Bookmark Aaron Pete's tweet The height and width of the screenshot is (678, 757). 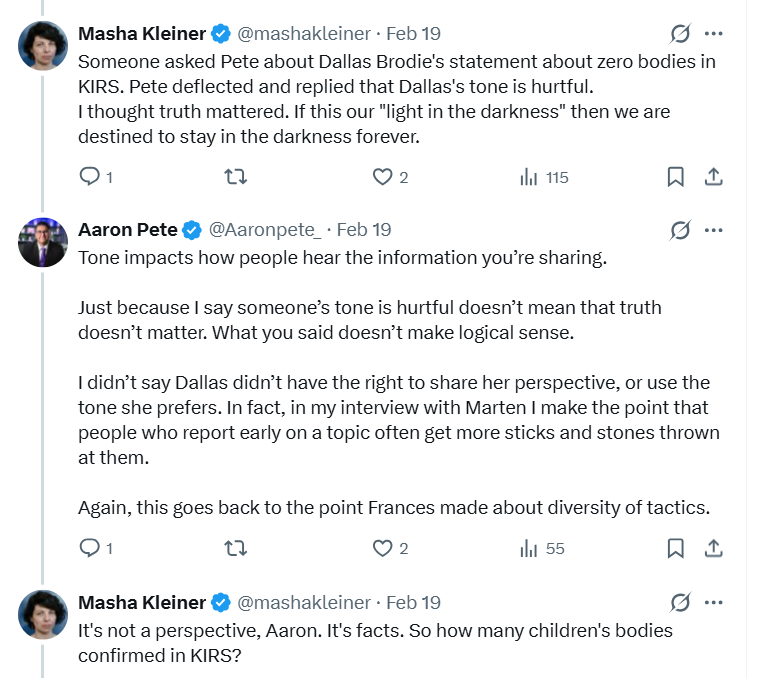675,548
